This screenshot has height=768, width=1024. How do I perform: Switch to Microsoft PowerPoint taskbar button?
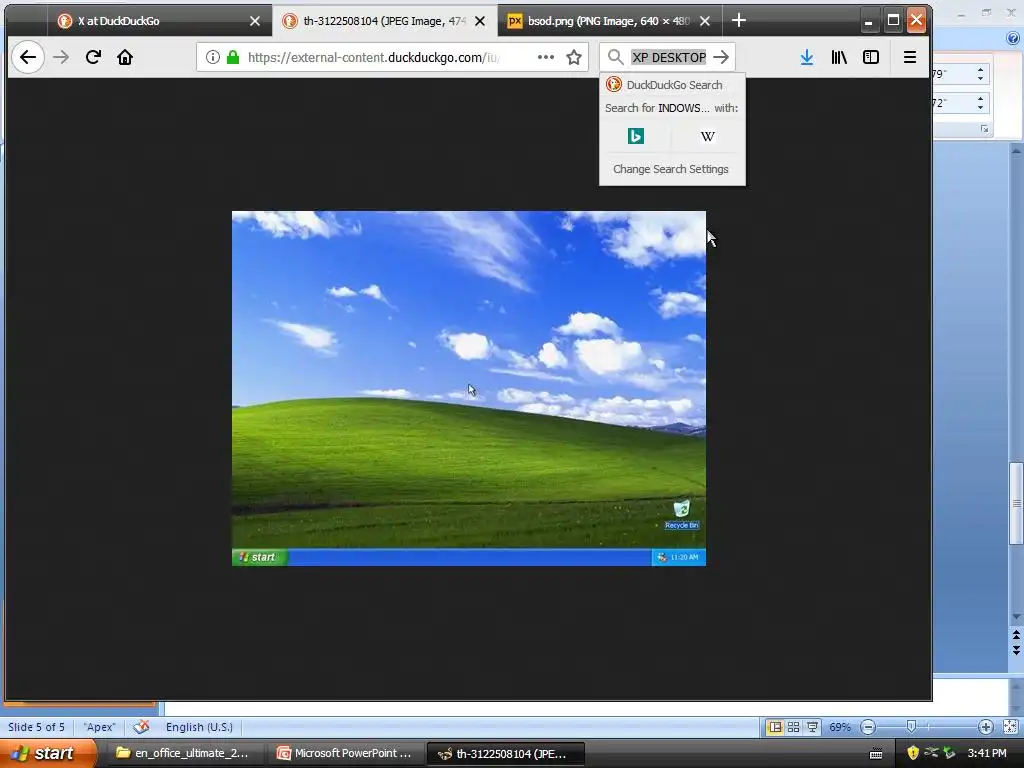click(x=345, y=753)
